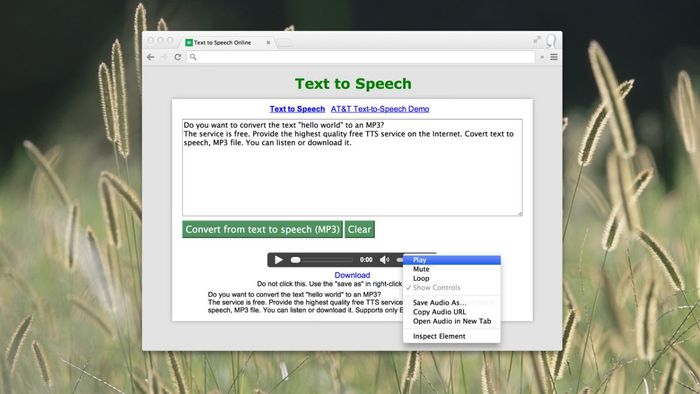Click the audio seek slider
Viewport: 700px width, 394px height.
click(321, 260)
